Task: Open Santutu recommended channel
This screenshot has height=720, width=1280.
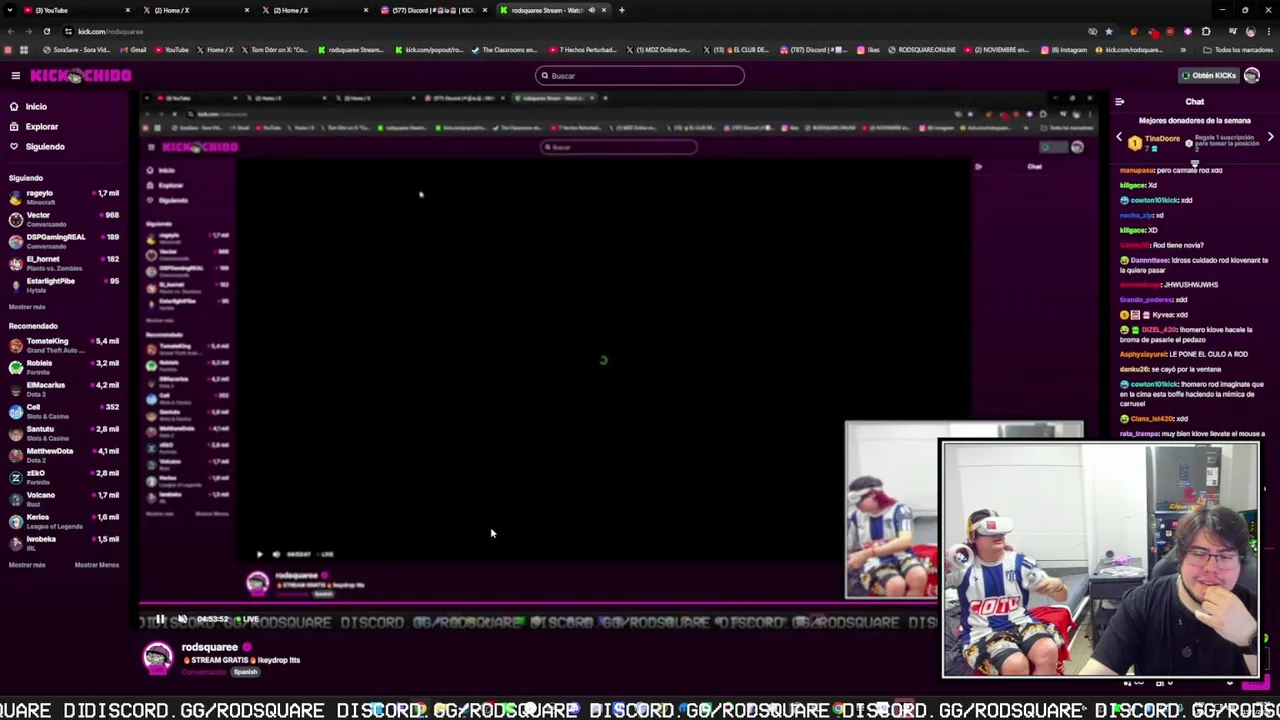Action: 64,433
